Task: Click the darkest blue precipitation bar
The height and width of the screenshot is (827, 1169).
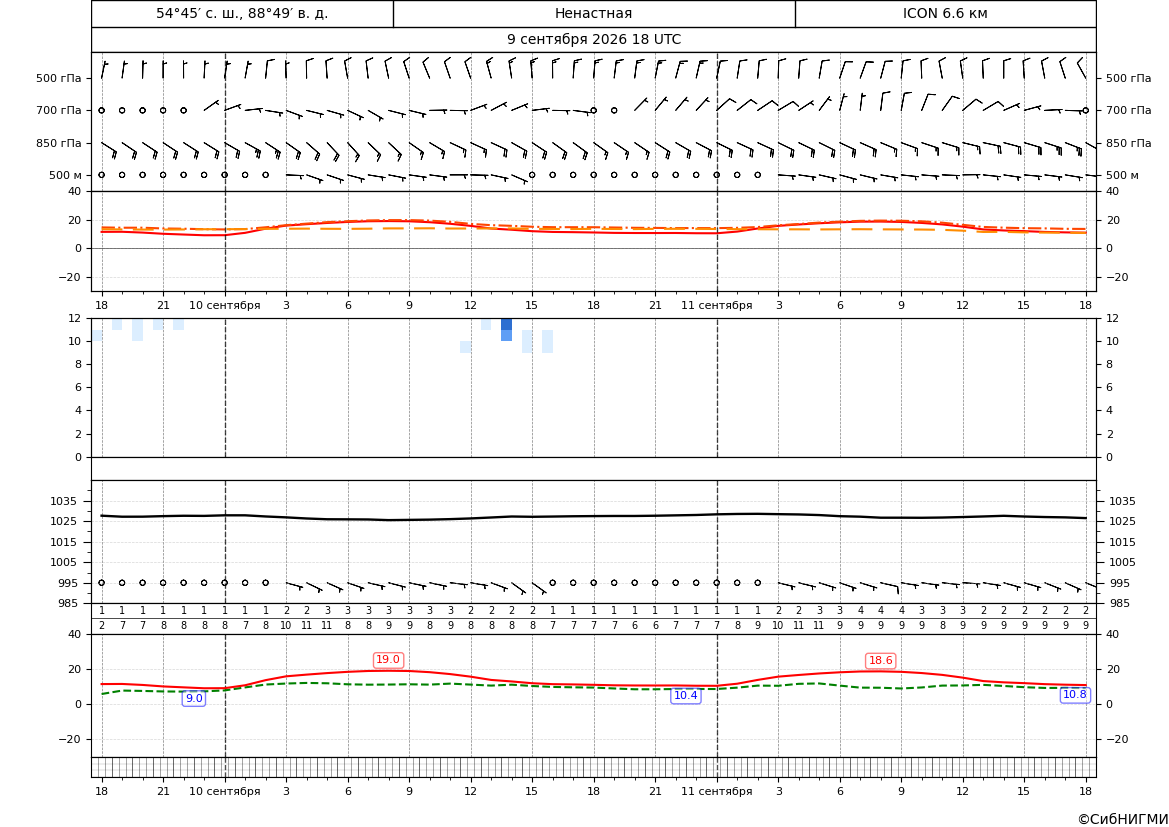Action: (x=506, y=324)
